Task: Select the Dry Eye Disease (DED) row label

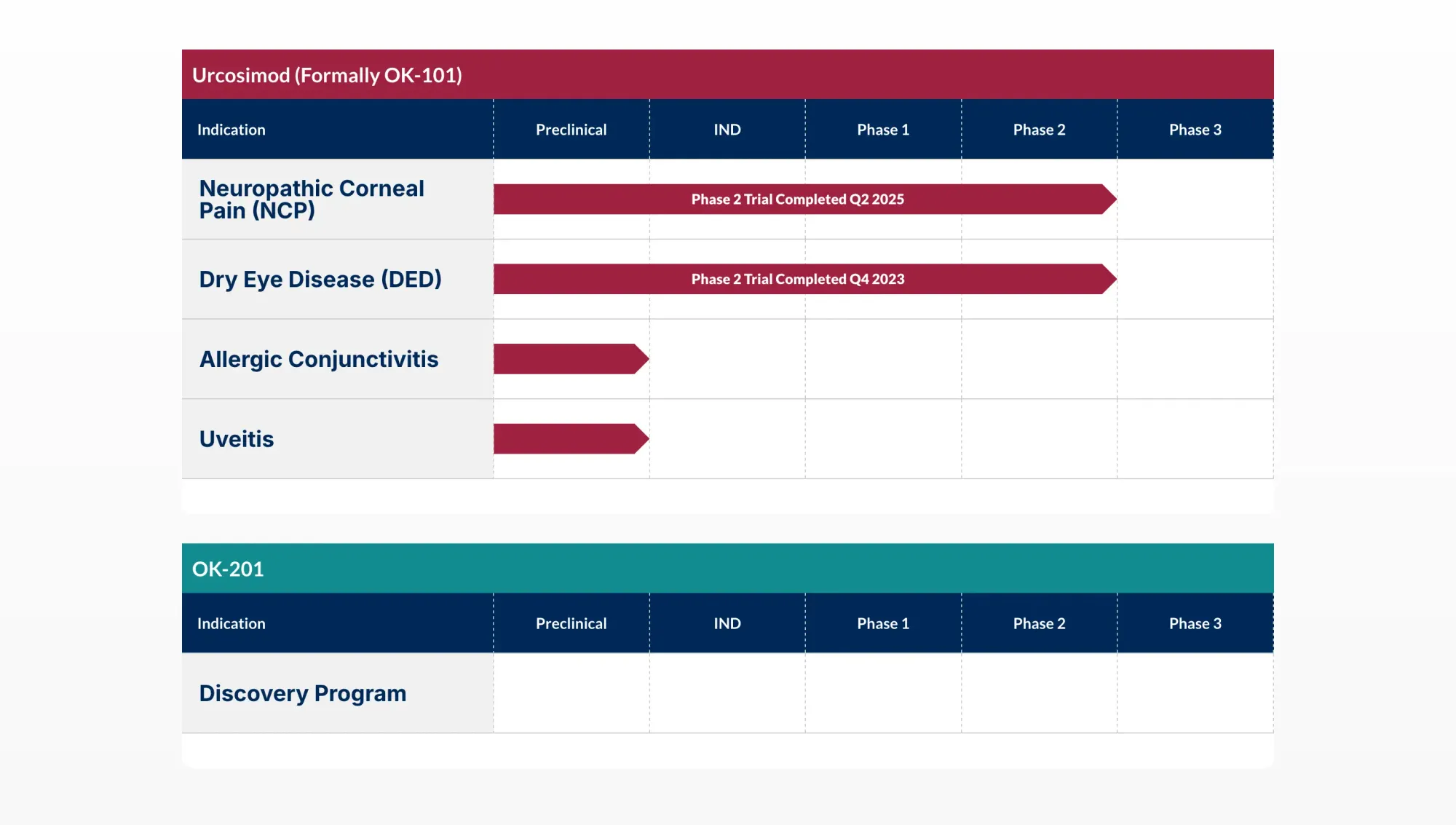Action: click(x=320, y=279)
